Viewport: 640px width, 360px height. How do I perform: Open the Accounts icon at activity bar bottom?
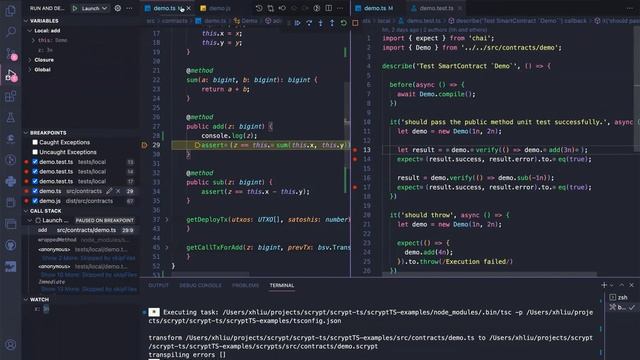click(10, 345)
